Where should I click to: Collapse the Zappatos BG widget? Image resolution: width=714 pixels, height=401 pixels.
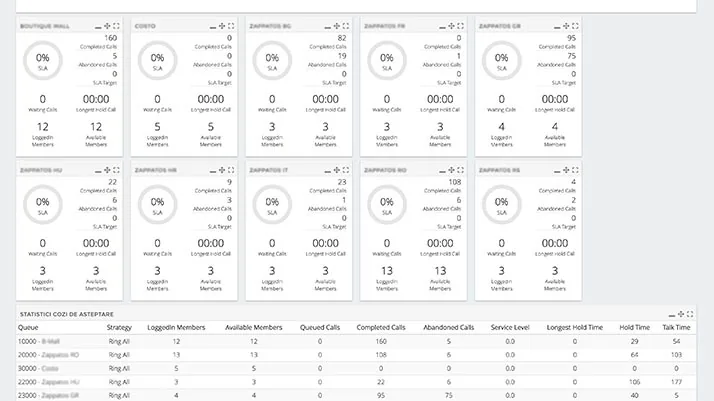coord(327,26)
